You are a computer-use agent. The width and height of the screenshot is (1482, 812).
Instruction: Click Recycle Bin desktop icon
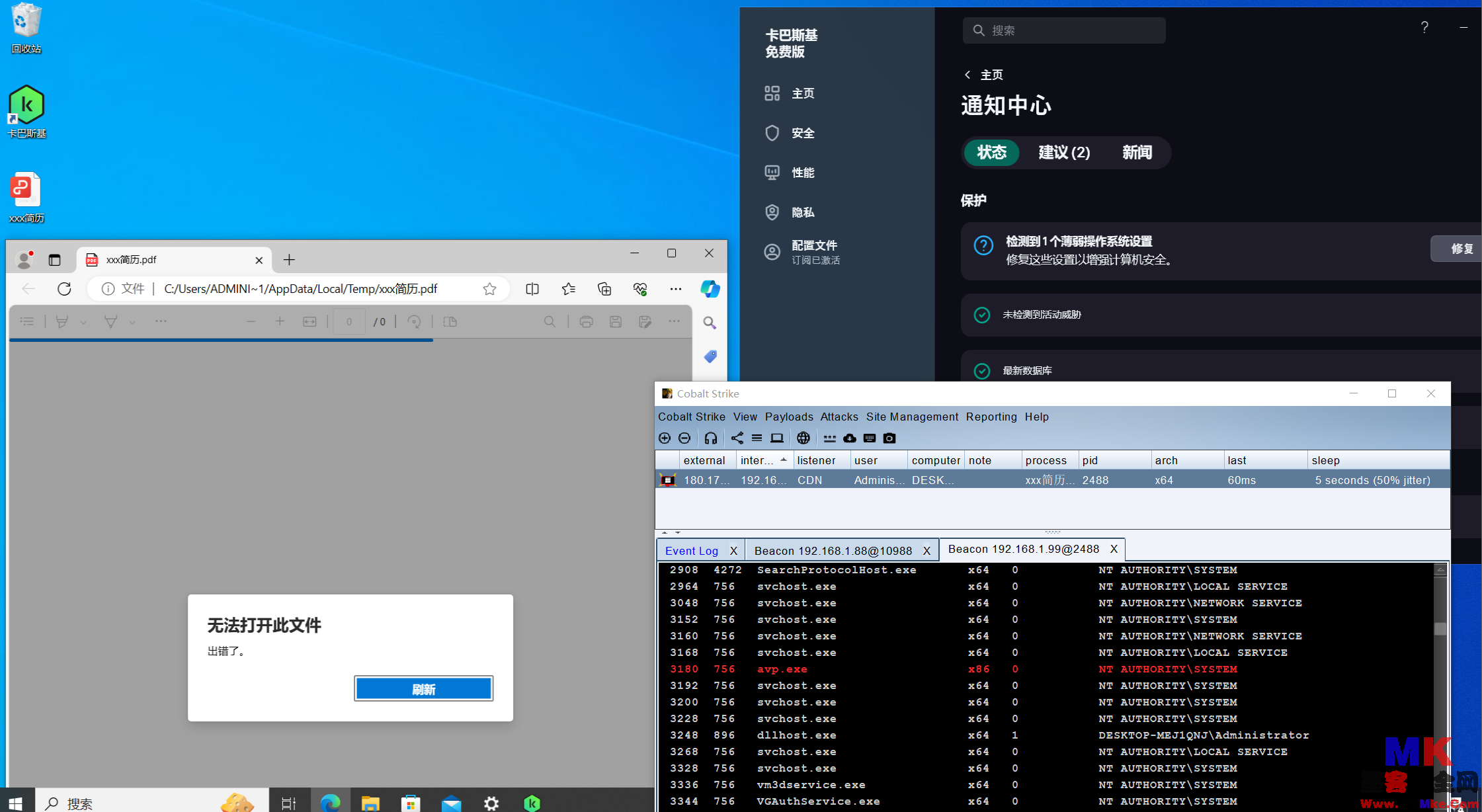[x=26, y=28]
